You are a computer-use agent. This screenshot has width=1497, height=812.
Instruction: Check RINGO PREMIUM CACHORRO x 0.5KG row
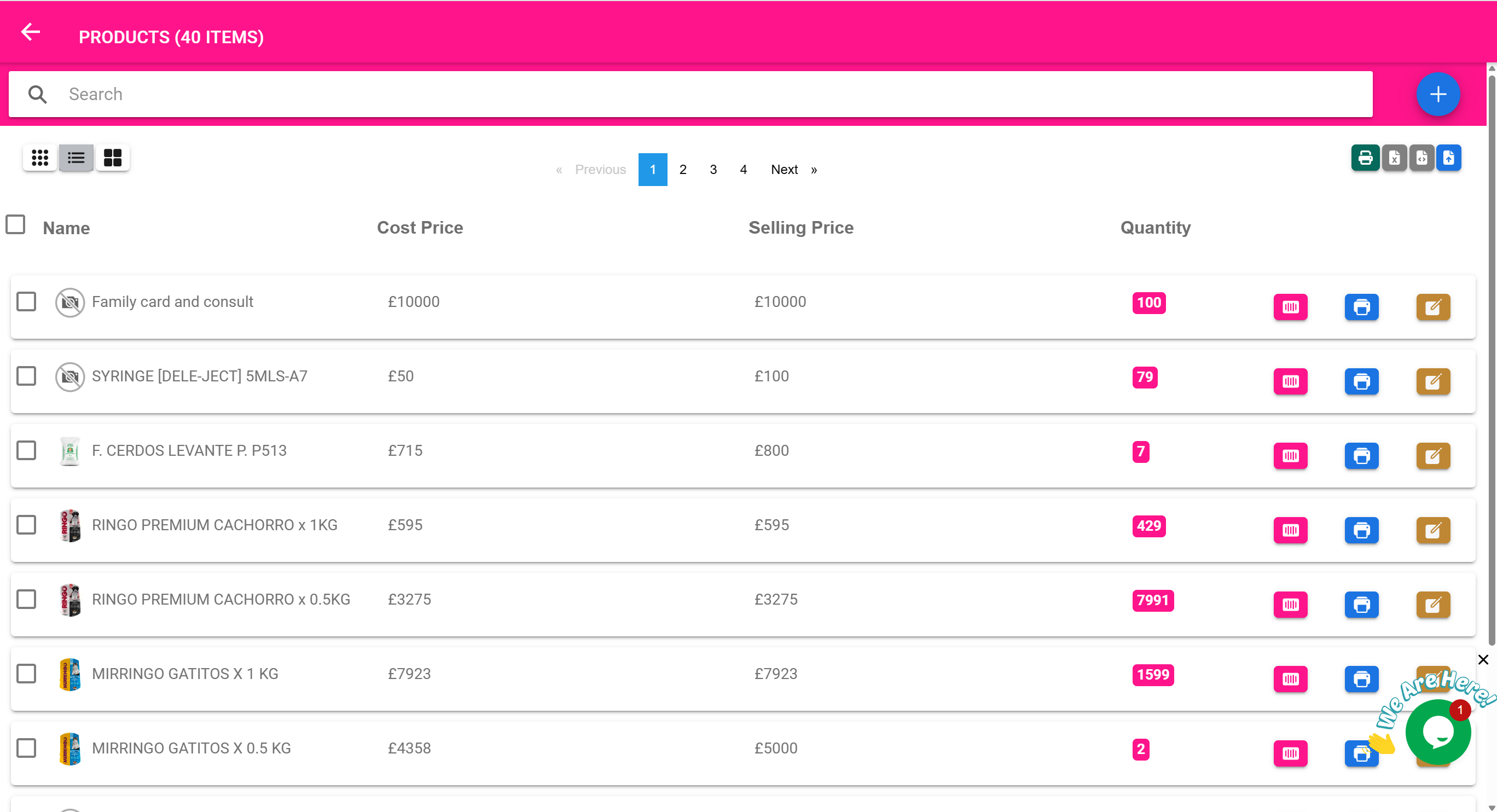pyautogui.click(x=26, y=599)
